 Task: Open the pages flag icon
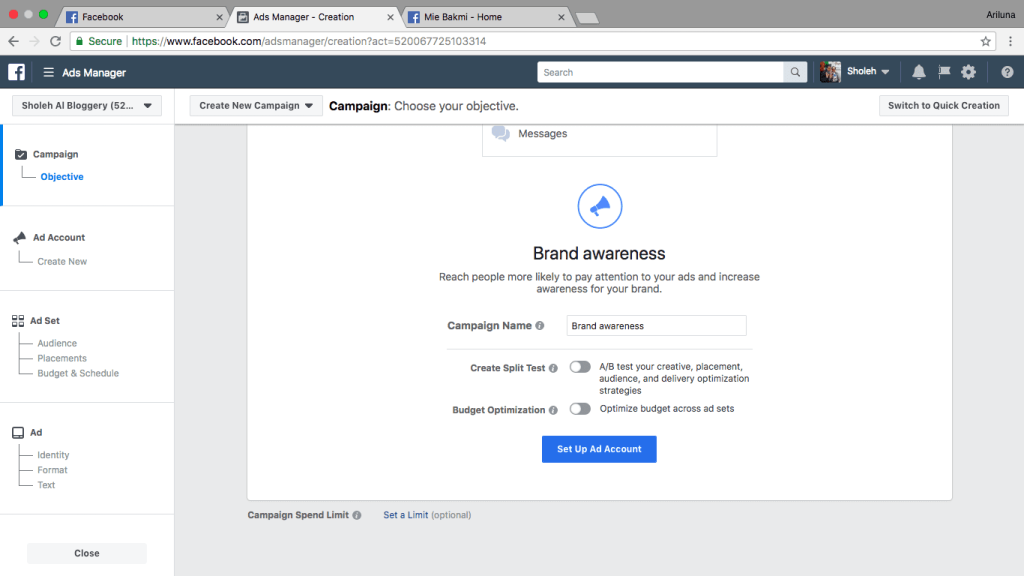[944, 72]
